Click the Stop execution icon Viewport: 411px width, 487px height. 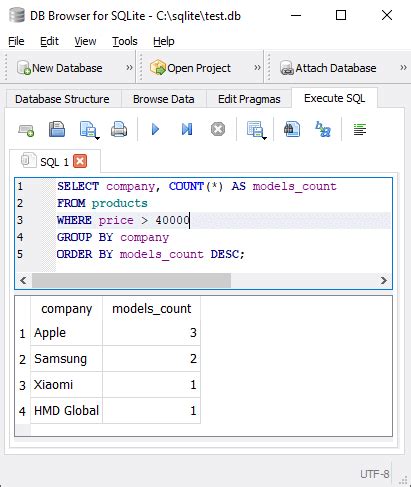(218, 129)
